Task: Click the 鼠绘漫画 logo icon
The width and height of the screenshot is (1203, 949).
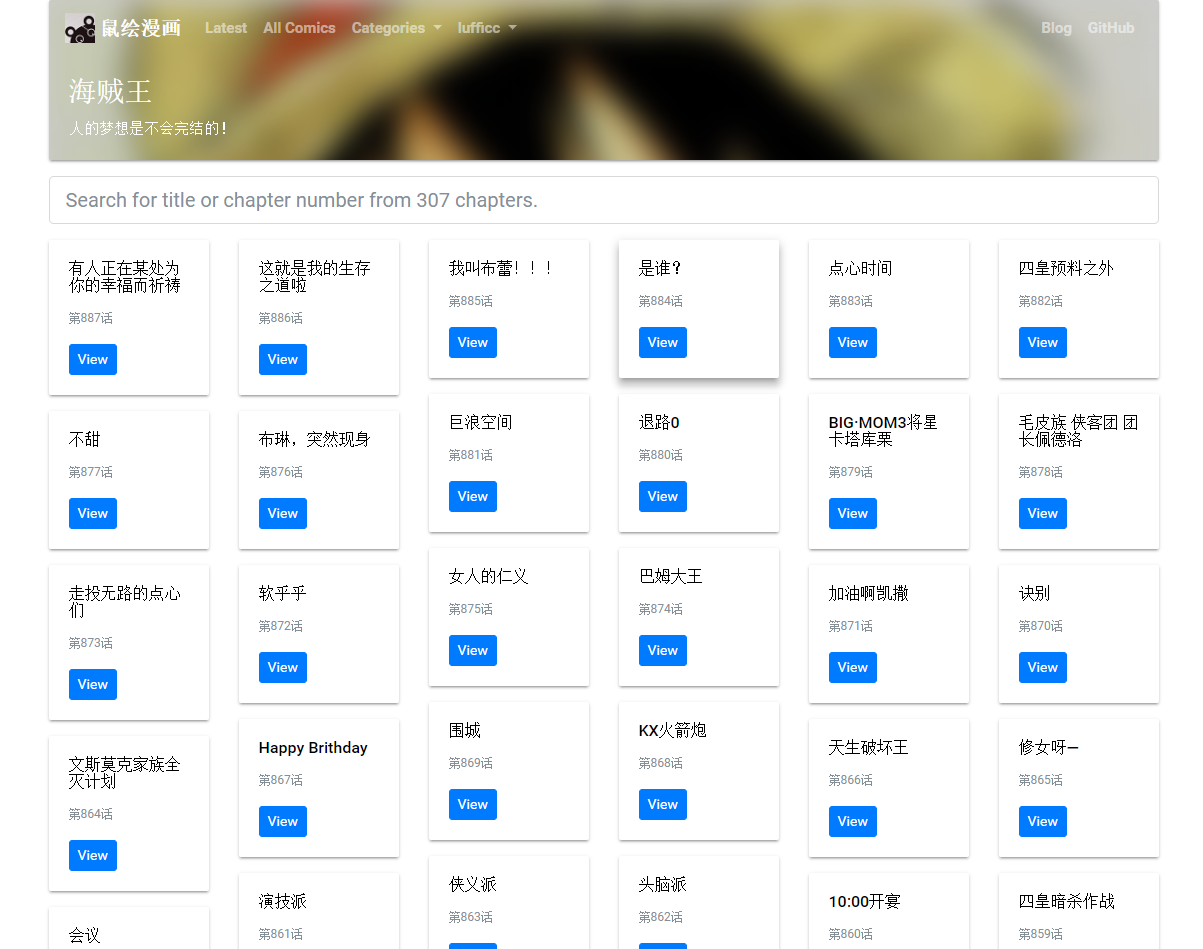Action: click(80, 28)
